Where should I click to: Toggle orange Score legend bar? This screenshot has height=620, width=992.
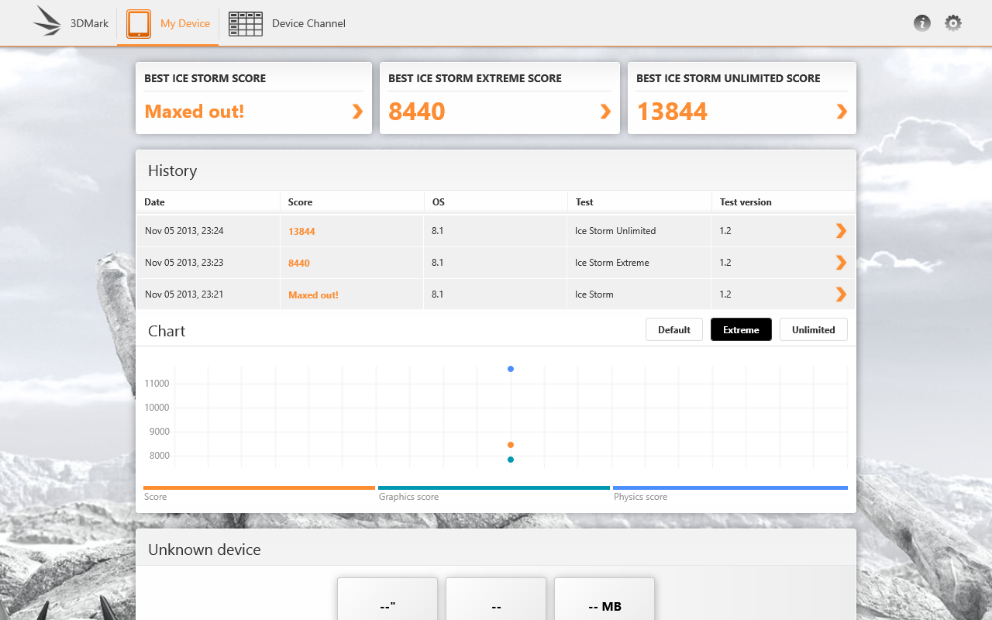pos(259,488)
